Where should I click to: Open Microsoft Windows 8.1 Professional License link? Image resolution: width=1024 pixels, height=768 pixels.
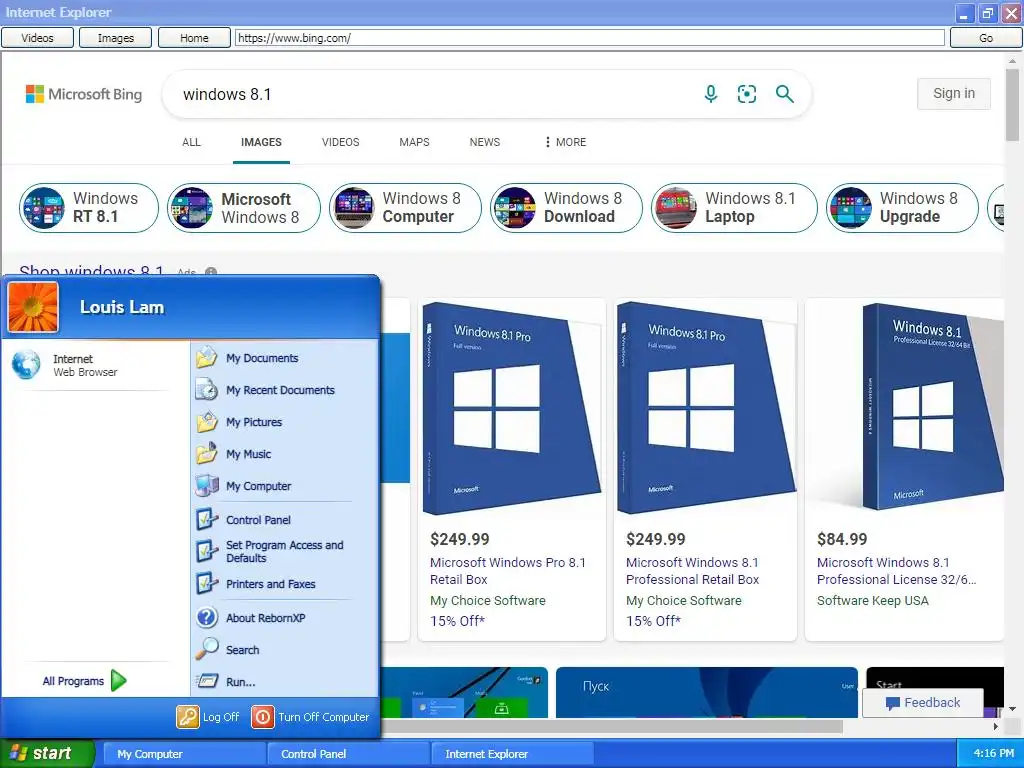[x=897, y=571]
